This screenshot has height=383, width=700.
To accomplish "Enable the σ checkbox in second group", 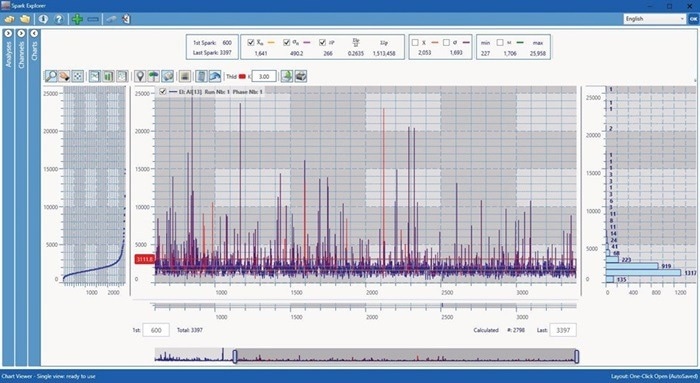I will tap(446, 42).
